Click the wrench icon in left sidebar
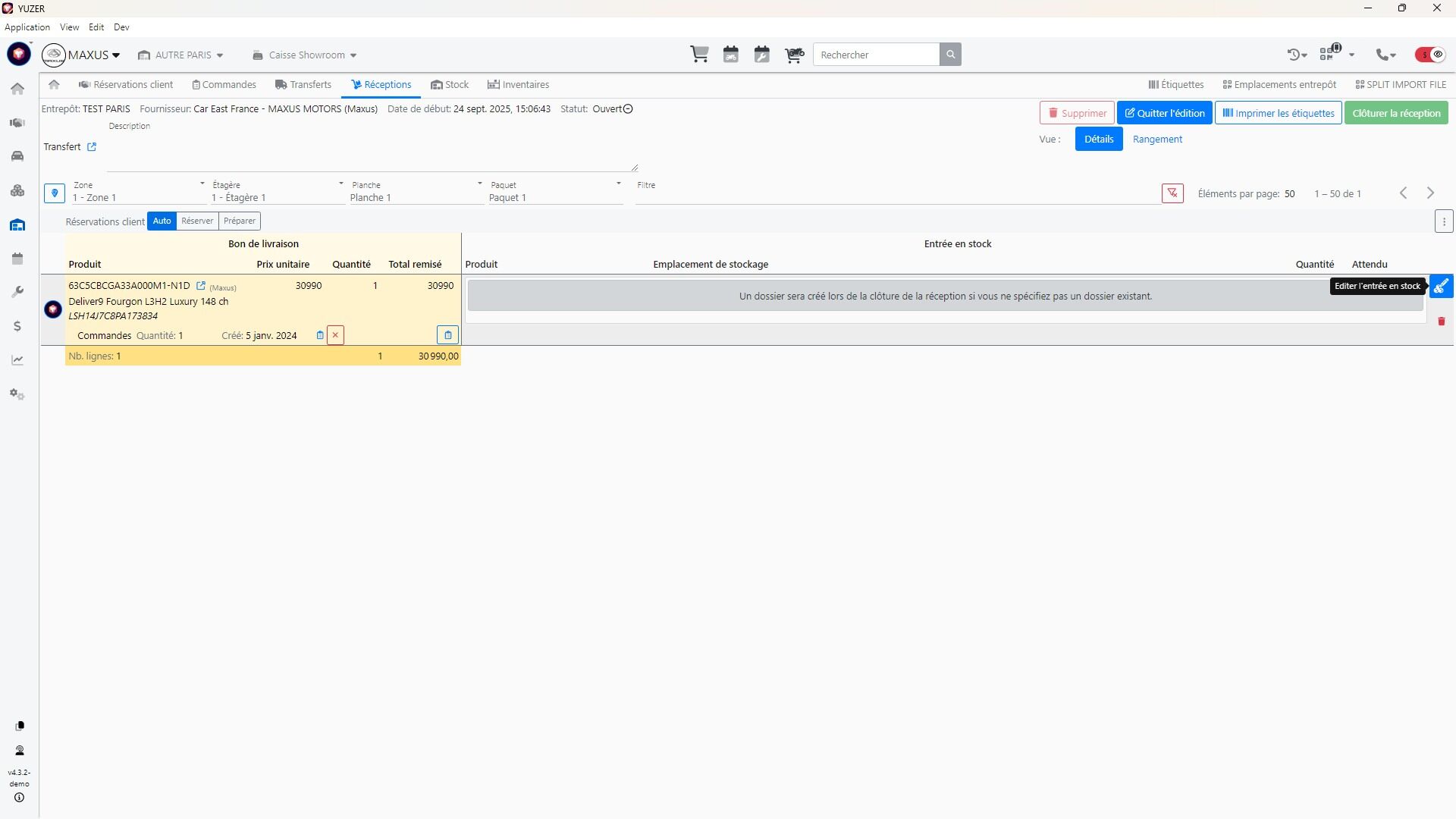This screenshot has width=1456, height=819. (17, 292)
